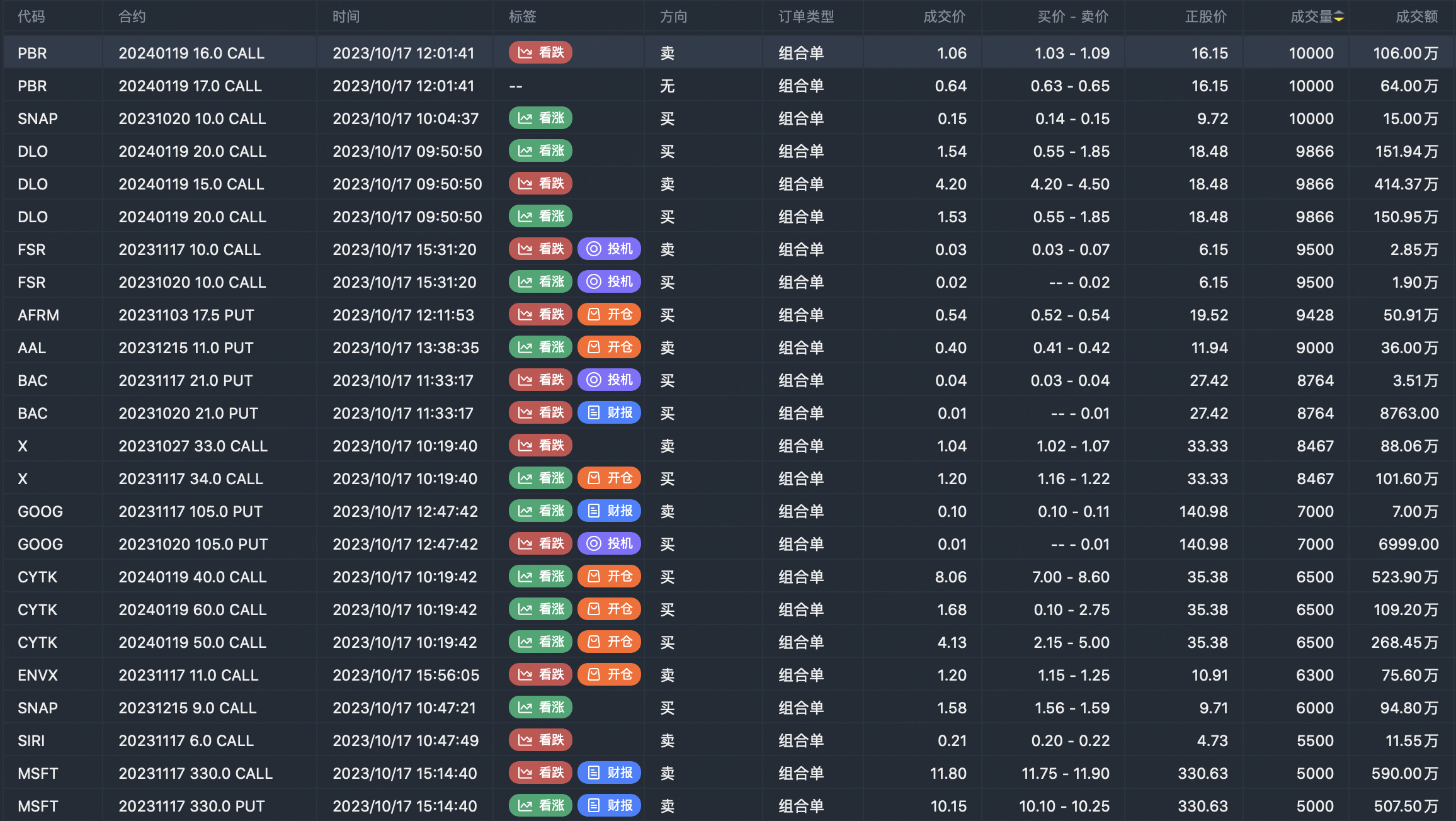Click the 看涨 tag in the SNAP 20231215 9.0 CALL row
The width and height of the screenshot is (1456, 821).
540,708
